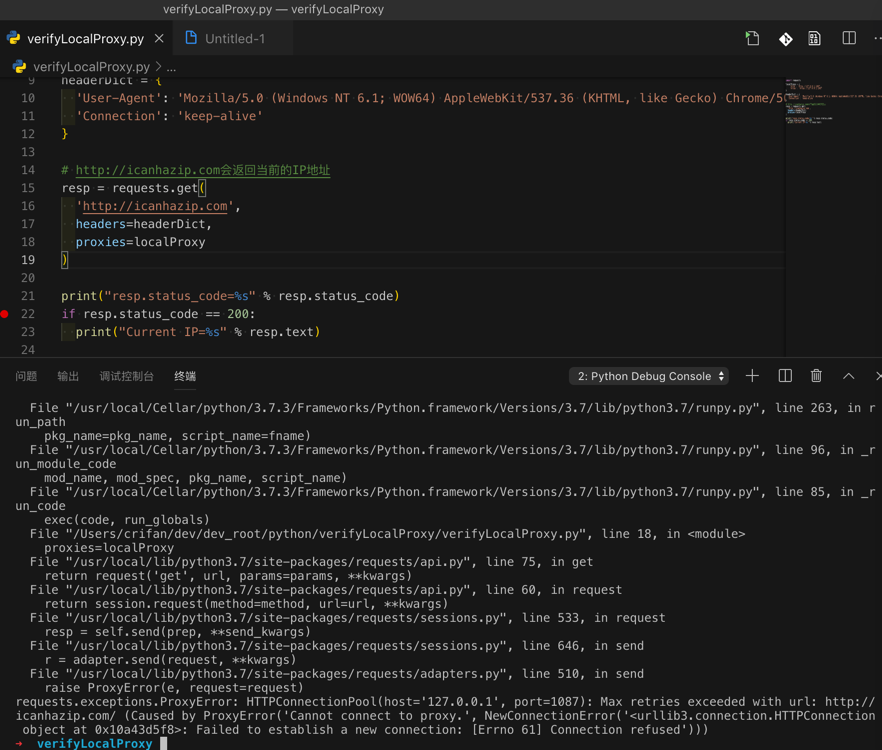Viewport: 882px width, 750px height.
Task: Split the terminal panel
Action: click(785, 376)
